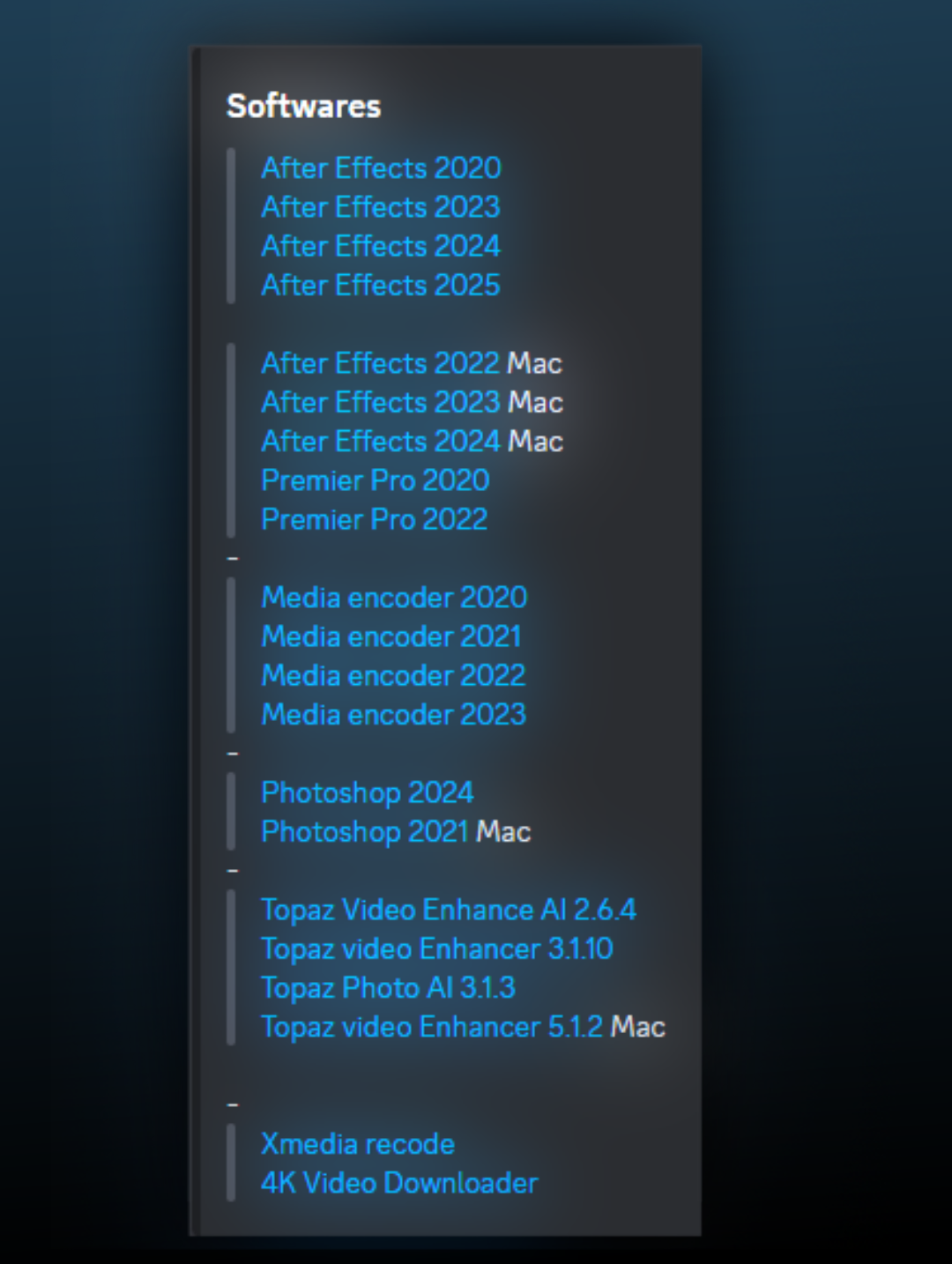Click Topaz video Enhancer 3.1.10 link
The width and height of the screenshot is (952, 1264).
coord(437,948)
